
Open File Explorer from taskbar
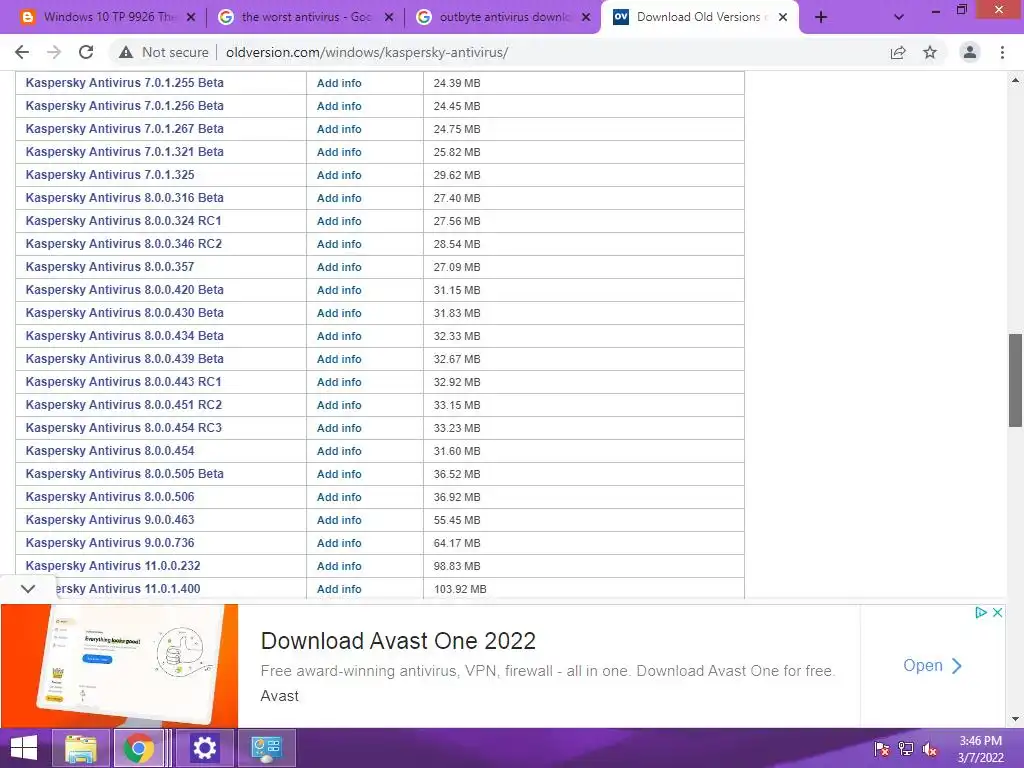click(x=81, y=748)
